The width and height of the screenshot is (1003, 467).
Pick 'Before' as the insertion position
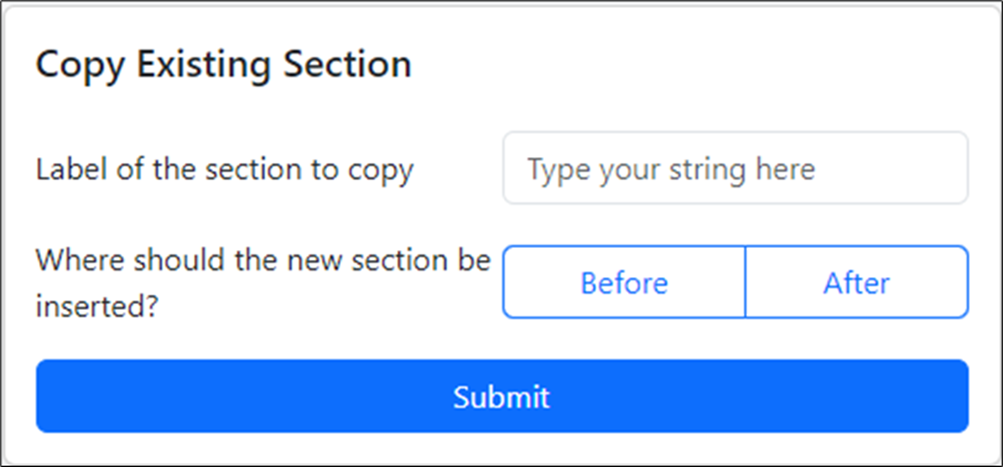[624, 282]
